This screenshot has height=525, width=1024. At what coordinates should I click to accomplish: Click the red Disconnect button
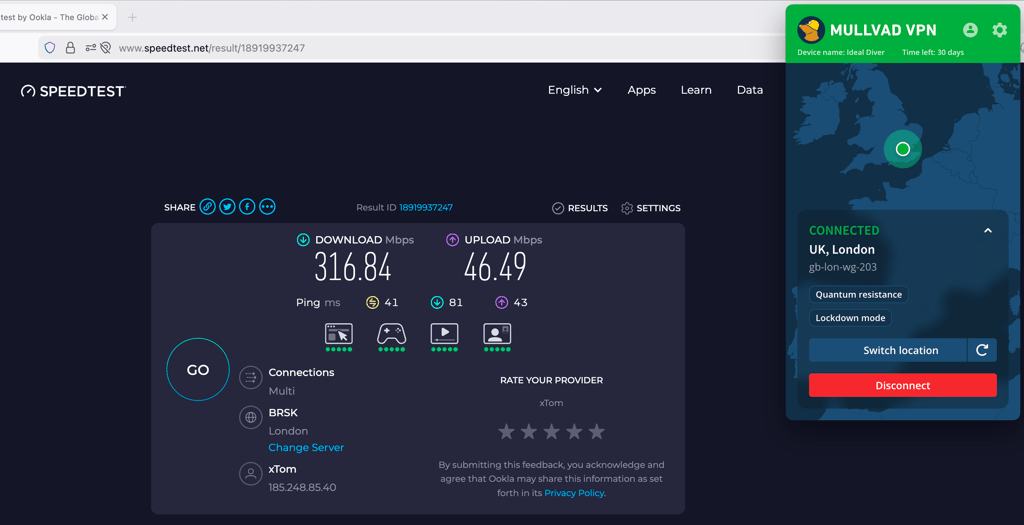click(903, 385)
